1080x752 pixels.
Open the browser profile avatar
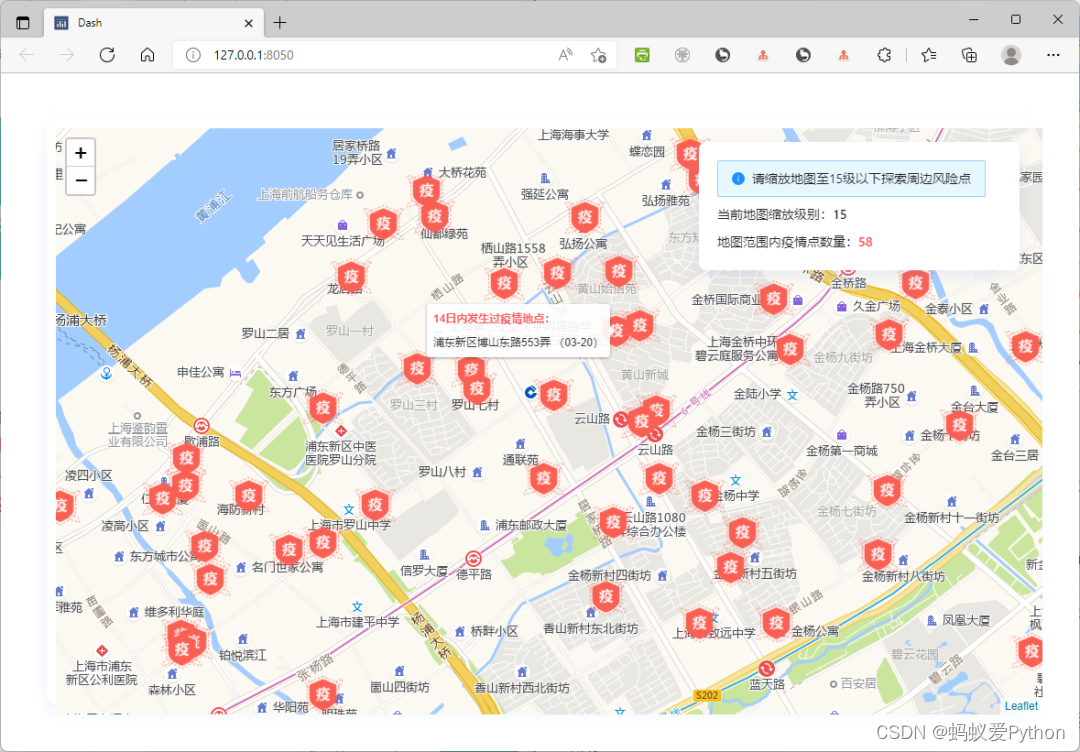click(x=1011, y=55)
